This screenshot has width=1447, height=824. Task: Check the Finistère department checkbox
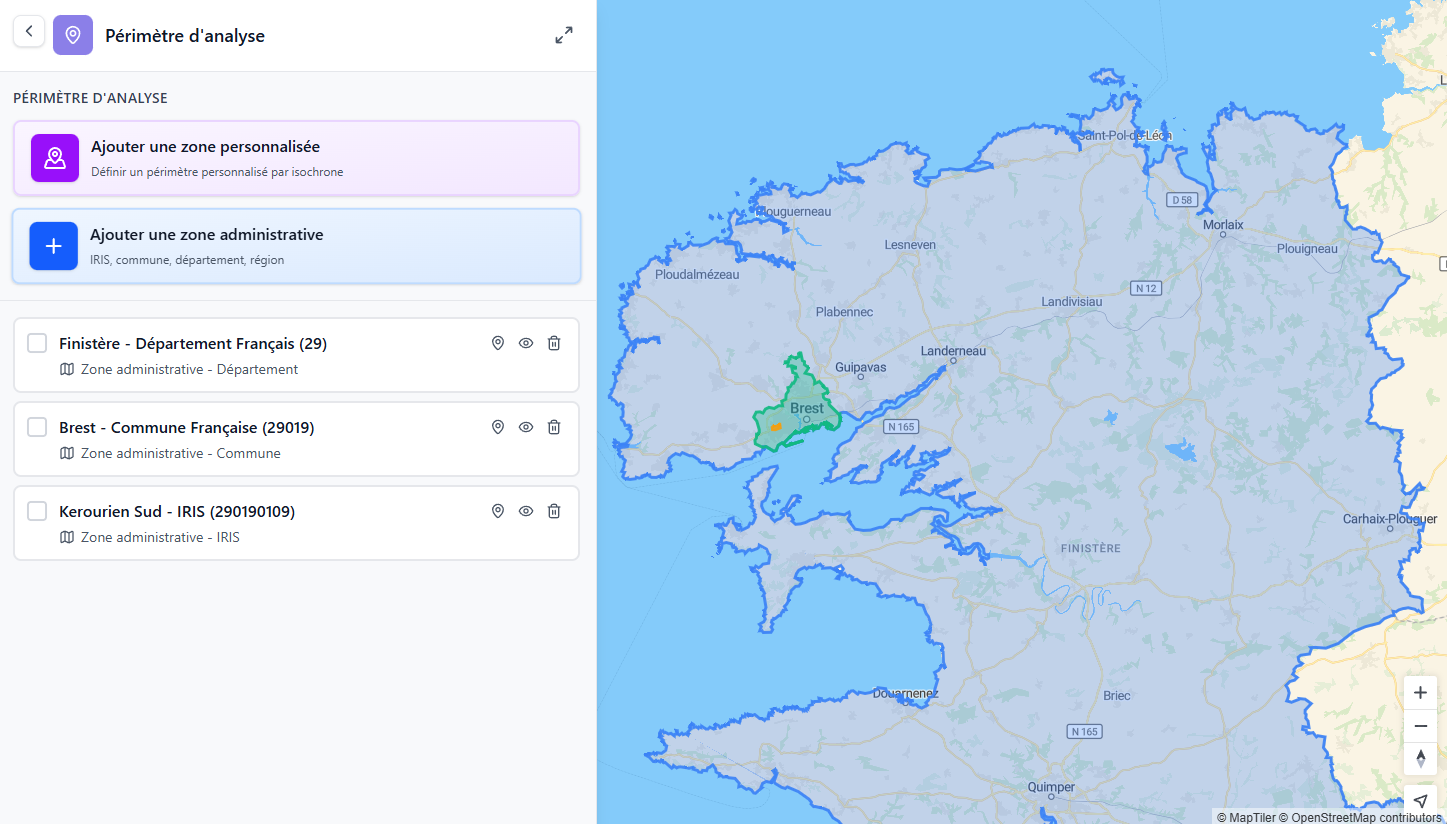[x=37, y=342]
